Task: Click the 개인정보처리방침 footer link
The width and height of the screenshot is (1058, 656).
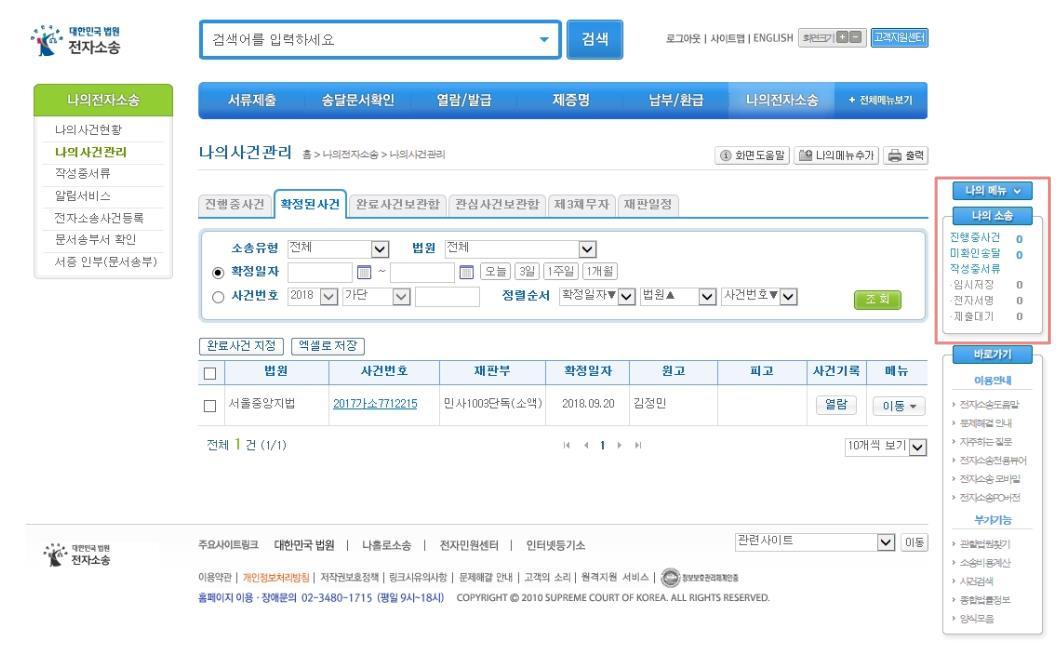Action: pos(276,578)
